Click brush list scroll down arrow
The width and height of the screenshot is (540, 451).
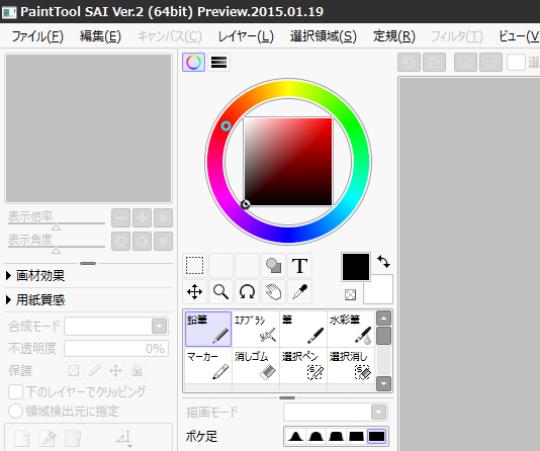[384, 384]
